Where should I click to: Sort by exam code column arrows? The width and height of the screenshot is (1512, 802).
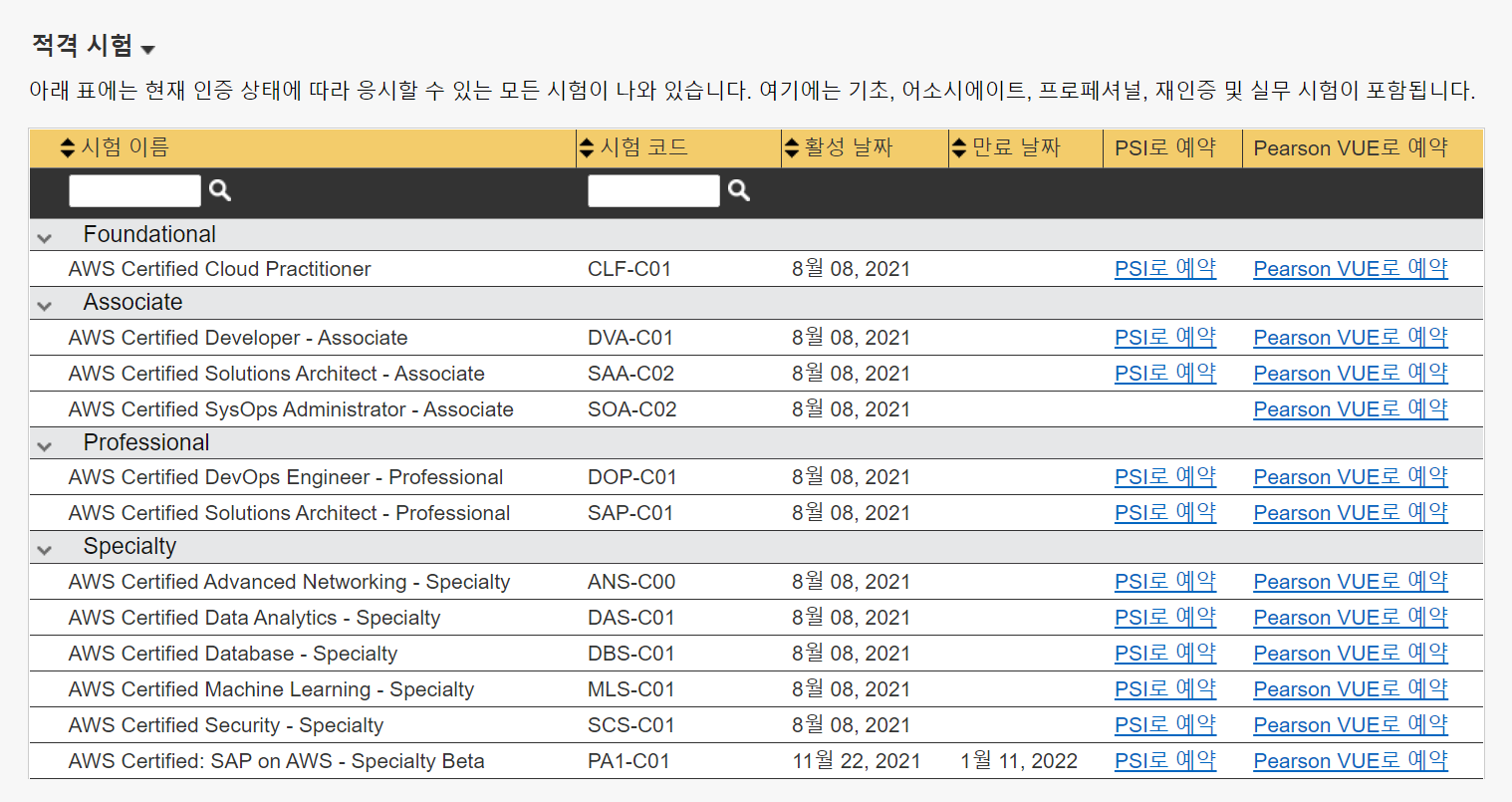pyautogui.click(x=587, y=148)
